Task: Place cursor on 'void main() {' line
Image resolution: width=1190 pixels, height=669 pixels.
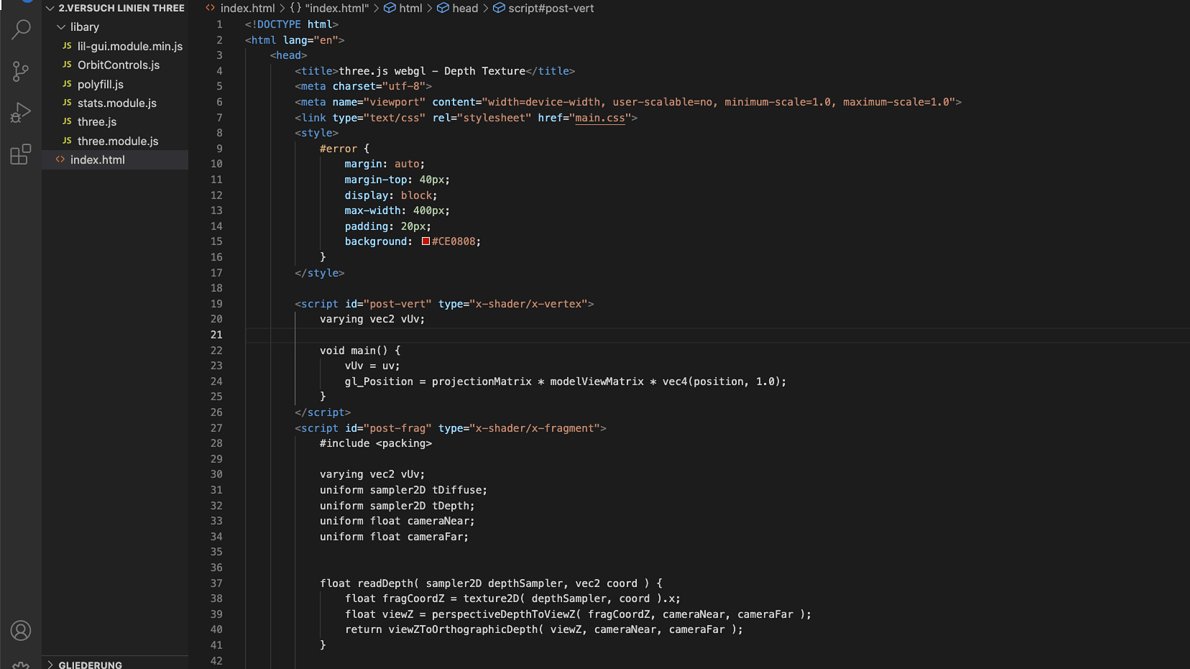Action: [360, 350]
